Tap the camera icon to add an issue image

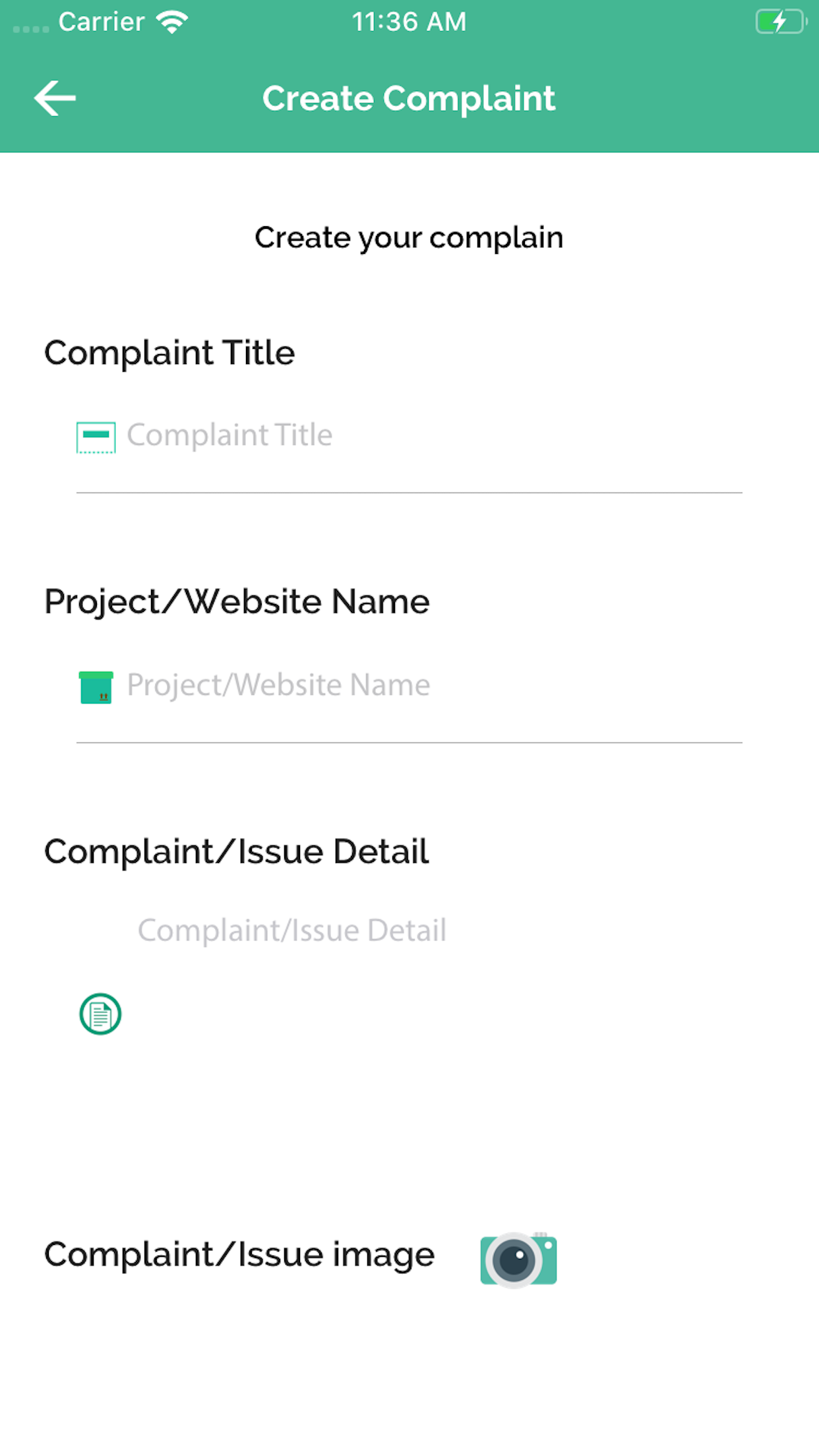click(x=518, y=1256)
